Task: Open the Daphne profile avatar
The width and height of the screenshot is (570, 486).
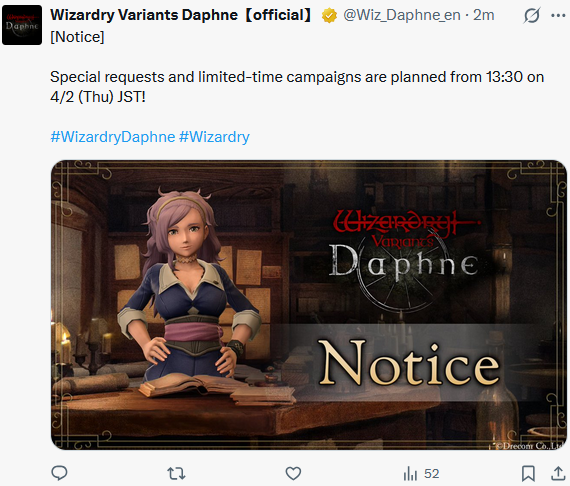Action: (x=22, y=25)
